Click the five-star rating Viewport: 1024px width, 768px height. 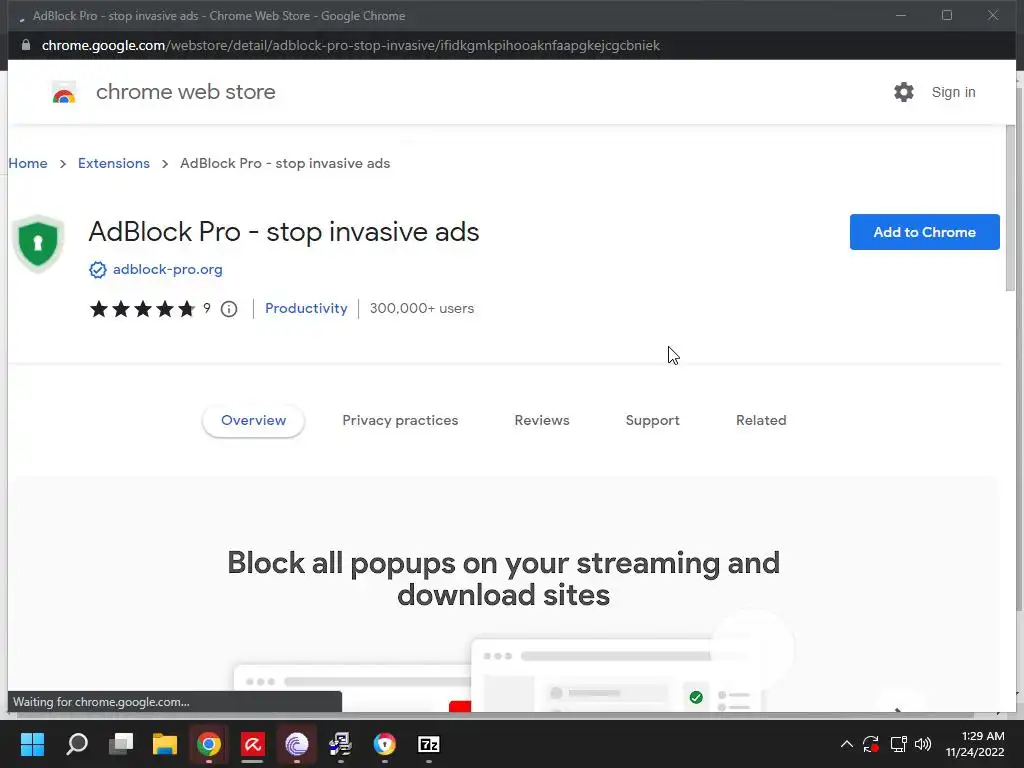[x=142, y=308]
